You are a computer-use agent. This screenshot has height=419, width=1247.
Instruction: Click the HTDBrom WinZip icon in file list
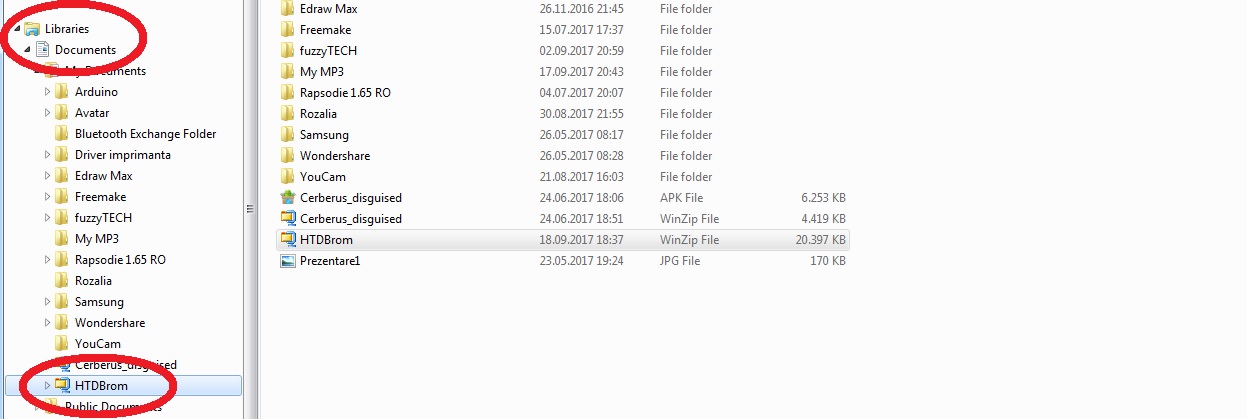coord(288,240)
